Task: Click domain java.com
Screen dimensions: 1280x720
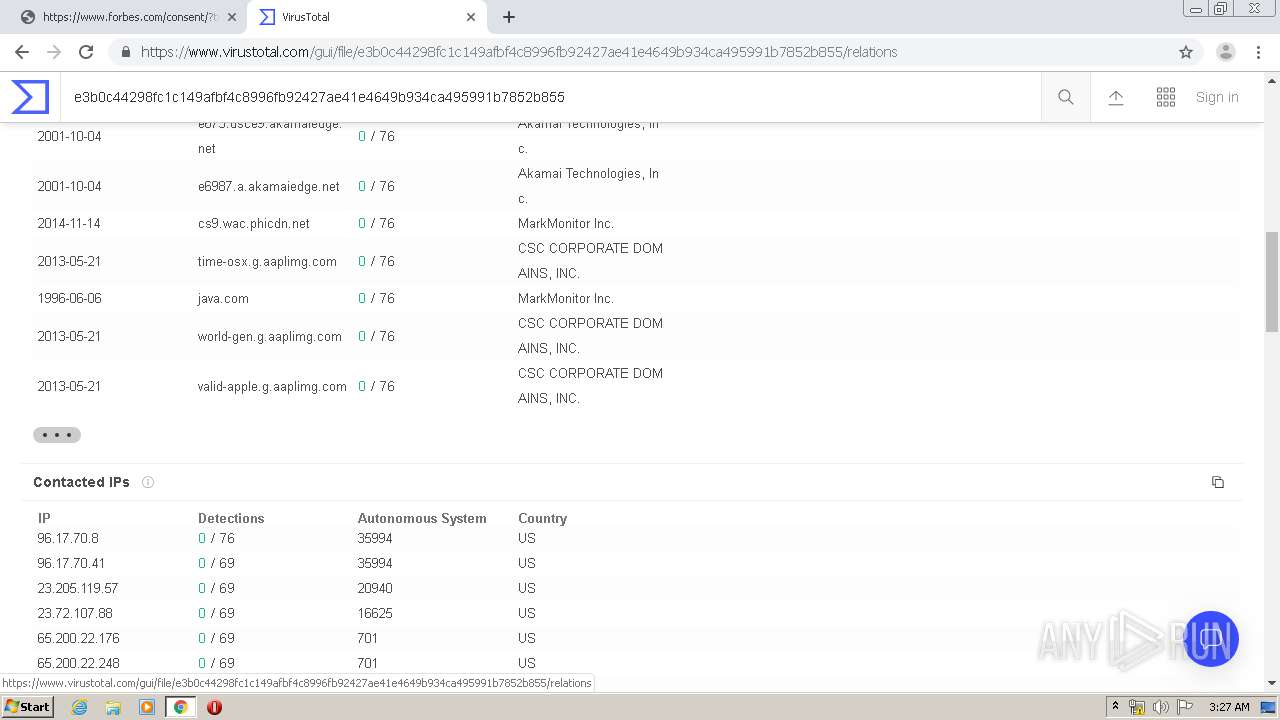Action: pyautogui.click(x=223, y=299)
